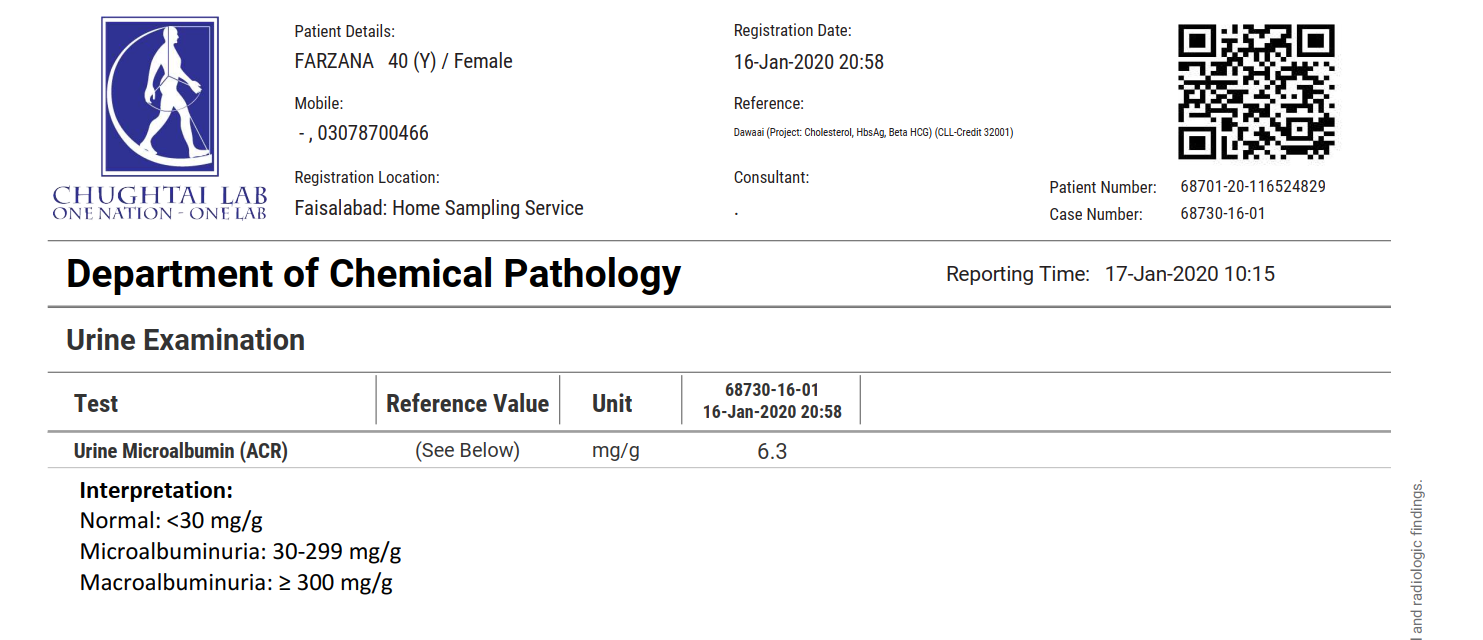Click the mobile number 03078700466
The height and width of the screenshot is (640, 1483).
click(x=372, y=134)
